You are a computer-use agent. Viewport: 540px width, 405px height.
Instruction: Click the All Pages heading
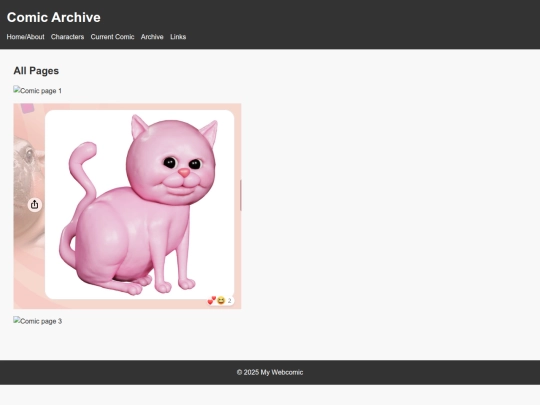(36, 71)
